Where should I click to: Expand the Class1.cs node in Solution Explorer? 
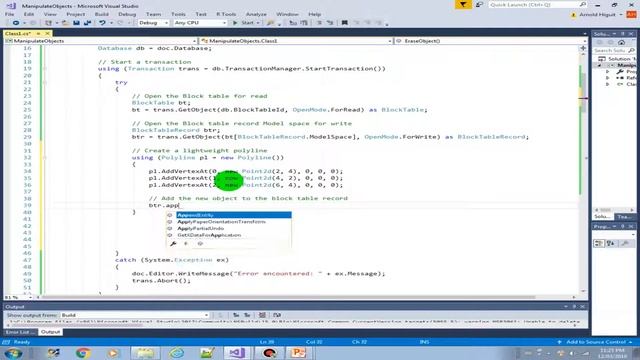click(x=608, y=84)
